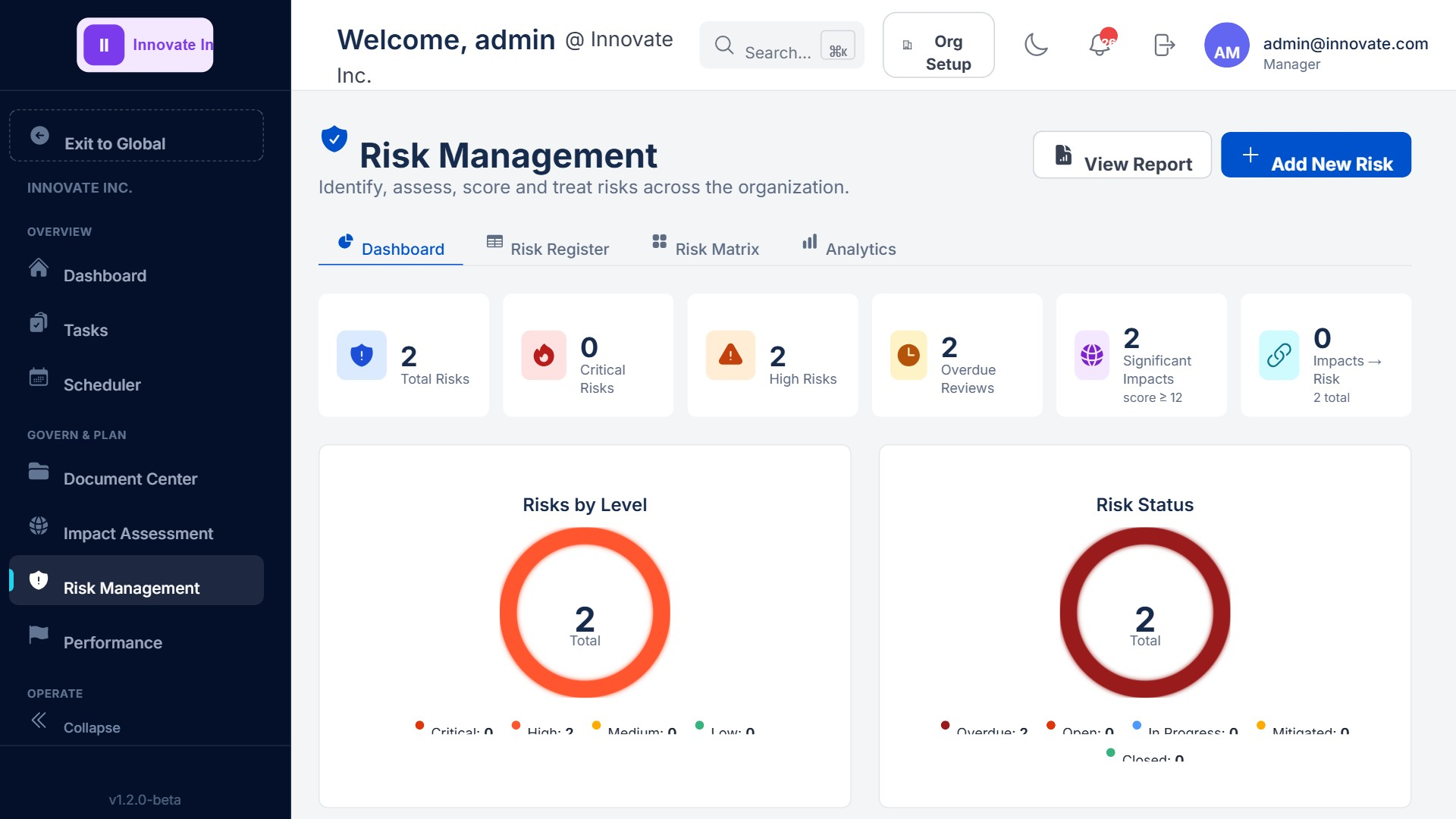Click the Significant Impacts globe icon

click(x=1092, y=355)
